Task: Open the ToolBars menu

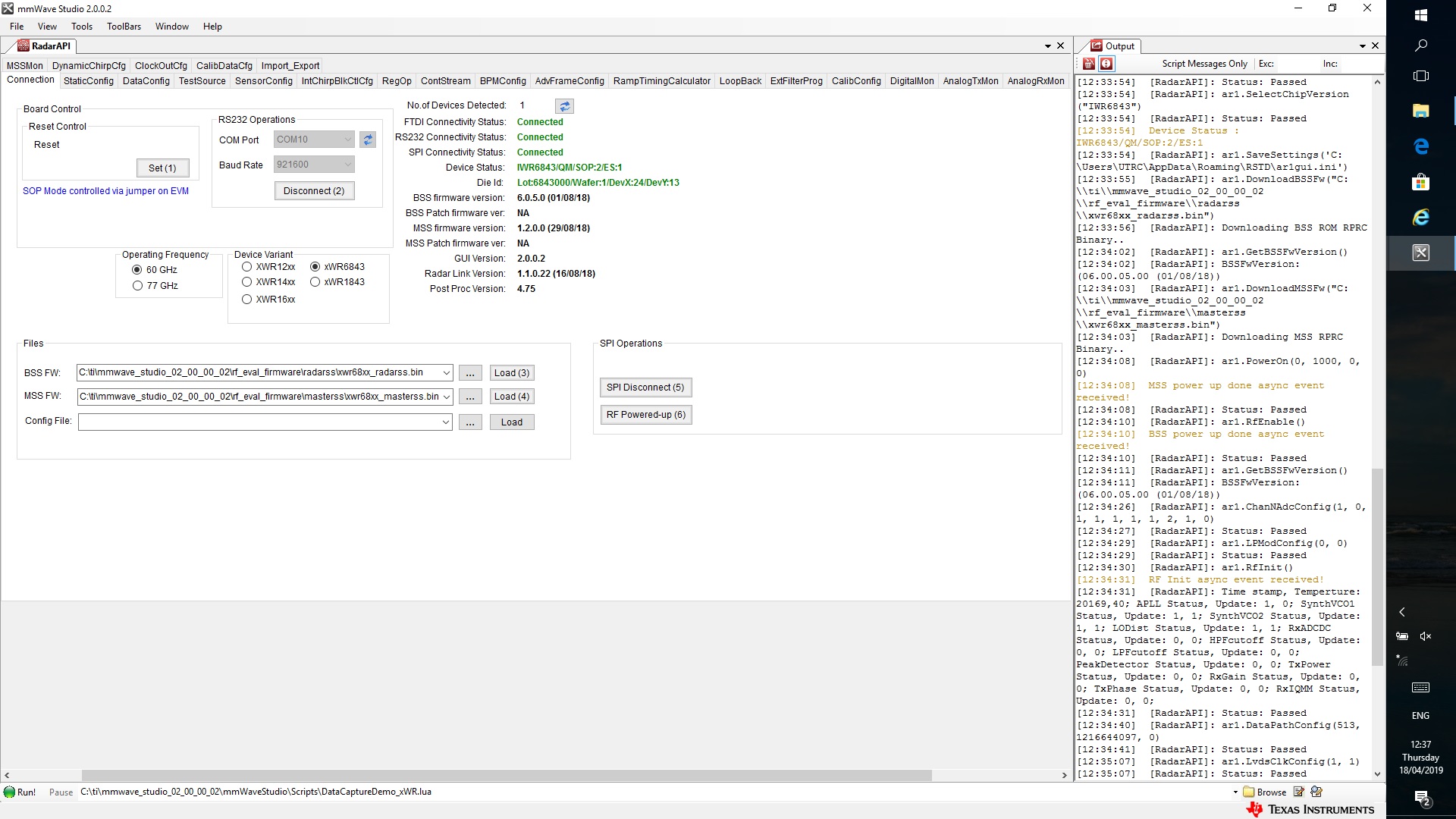Action: (124, 27)
